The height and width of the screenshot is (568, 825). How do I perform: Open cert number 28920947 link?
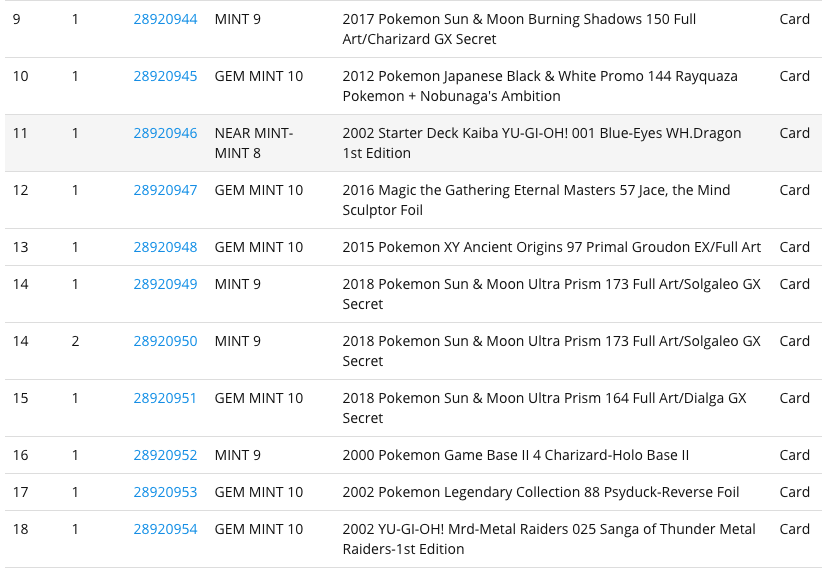point(165,190)
